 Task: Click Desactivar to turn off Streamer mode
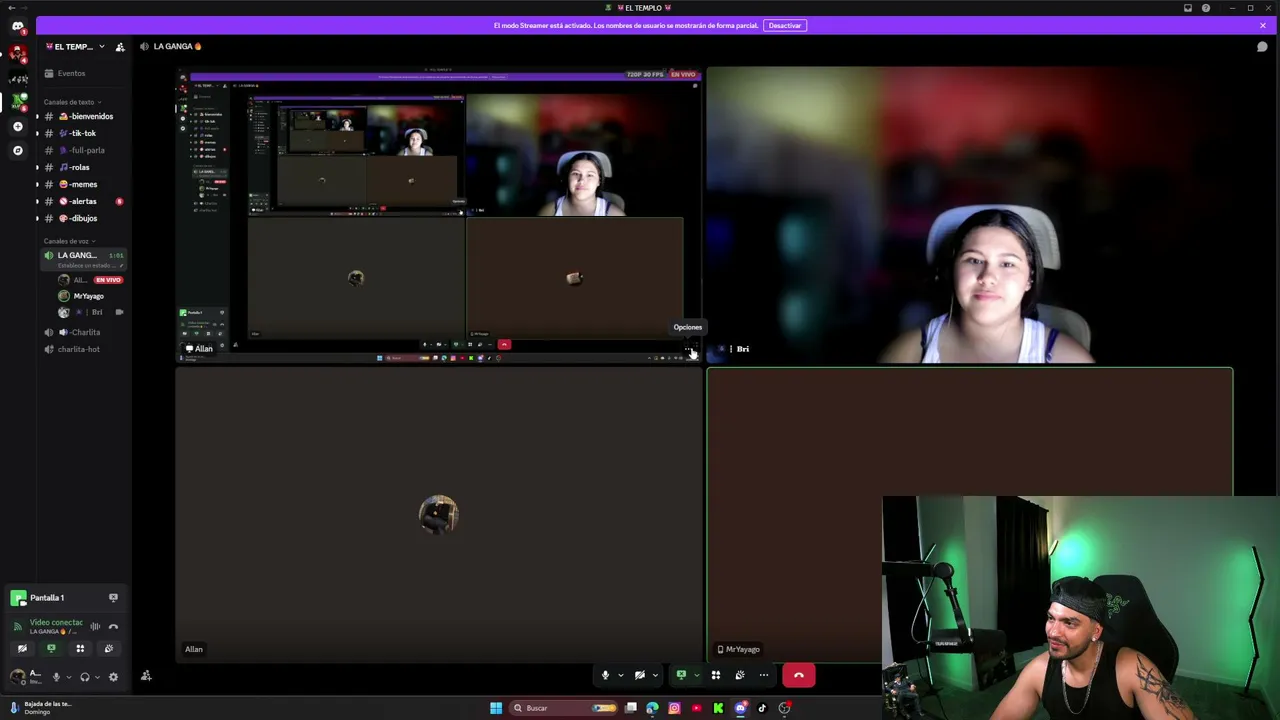[785, 25]
